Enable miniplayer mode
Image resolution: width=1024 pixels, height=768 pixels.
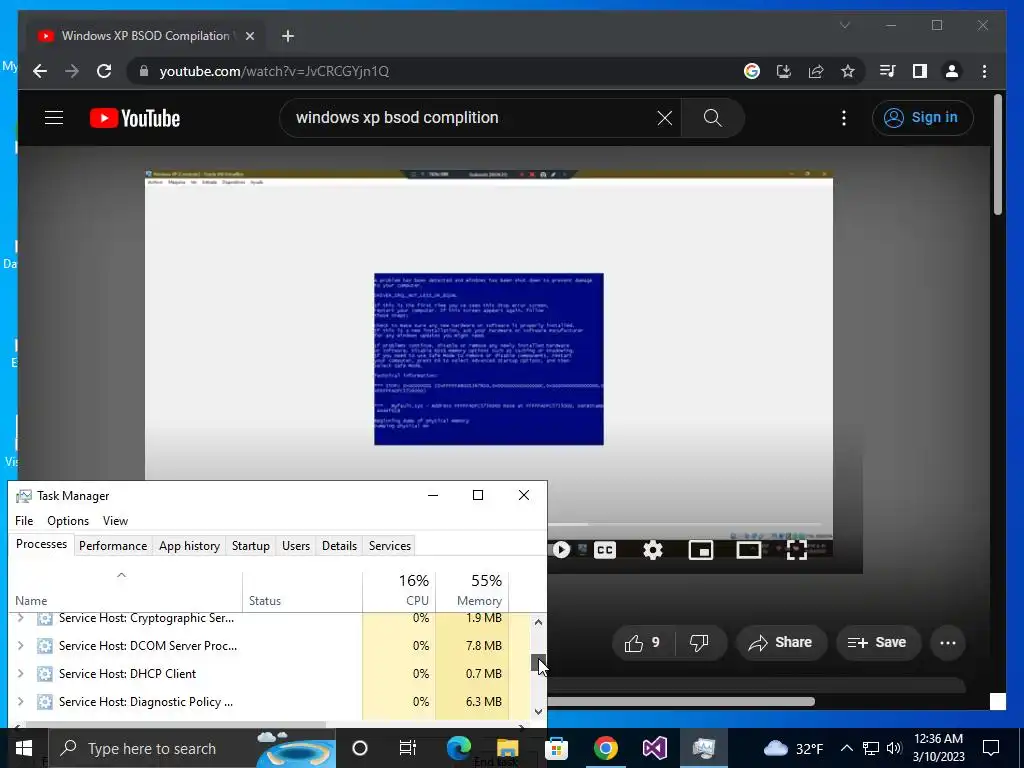(x=701, y=550)
